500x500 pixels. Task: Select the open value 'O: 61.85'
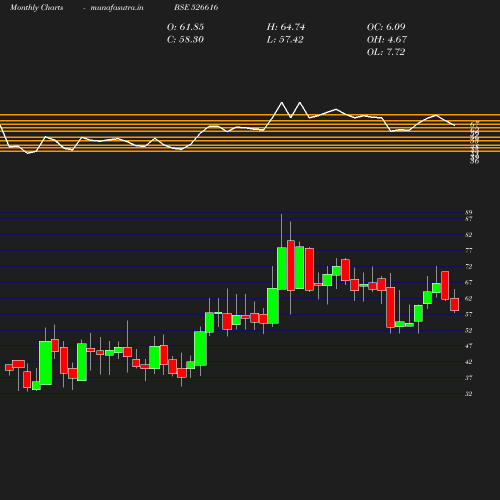185,27
